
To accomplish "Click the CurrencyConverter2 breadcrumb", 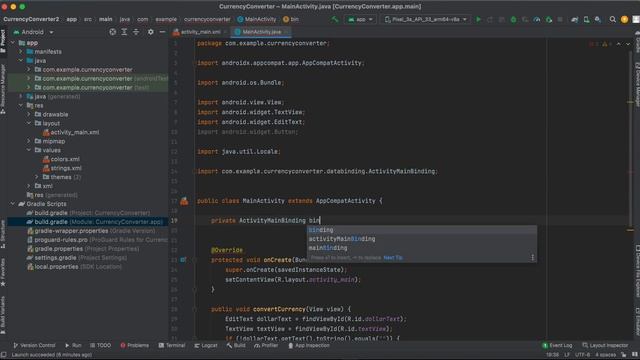I will [31, 19].
